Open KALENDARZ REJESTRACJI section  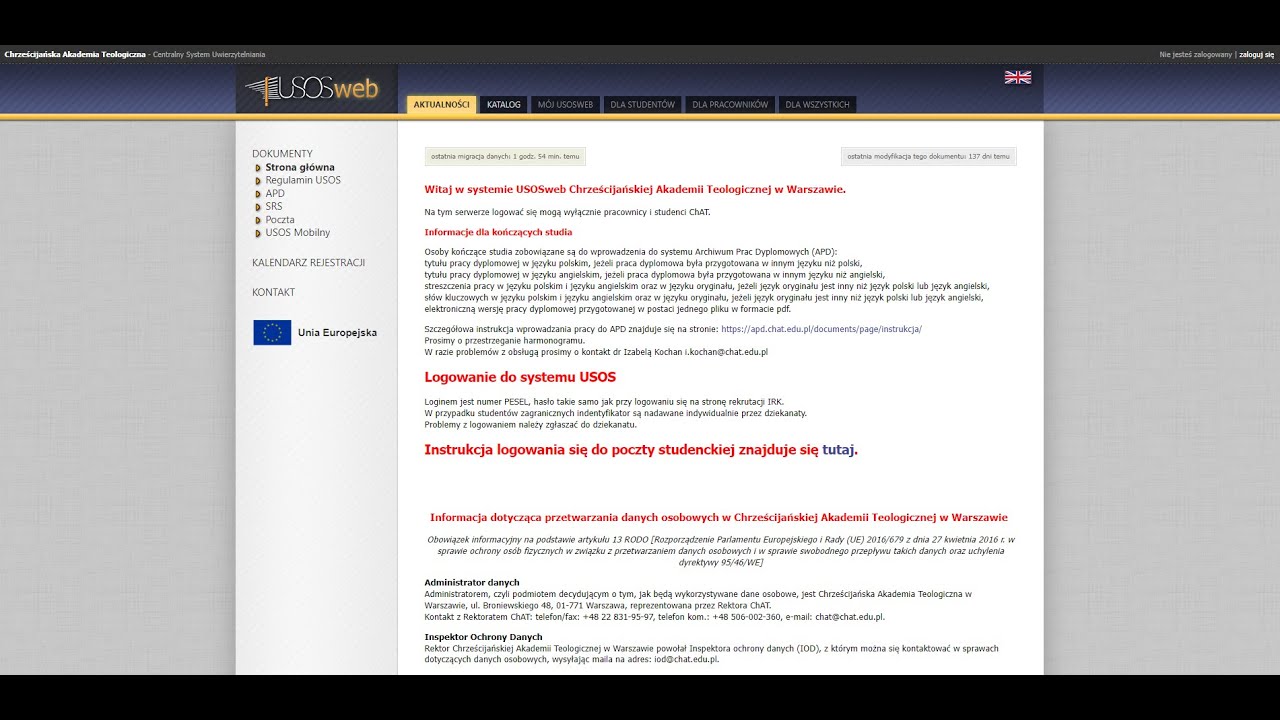pyautogui.click(x=308, y=263)
